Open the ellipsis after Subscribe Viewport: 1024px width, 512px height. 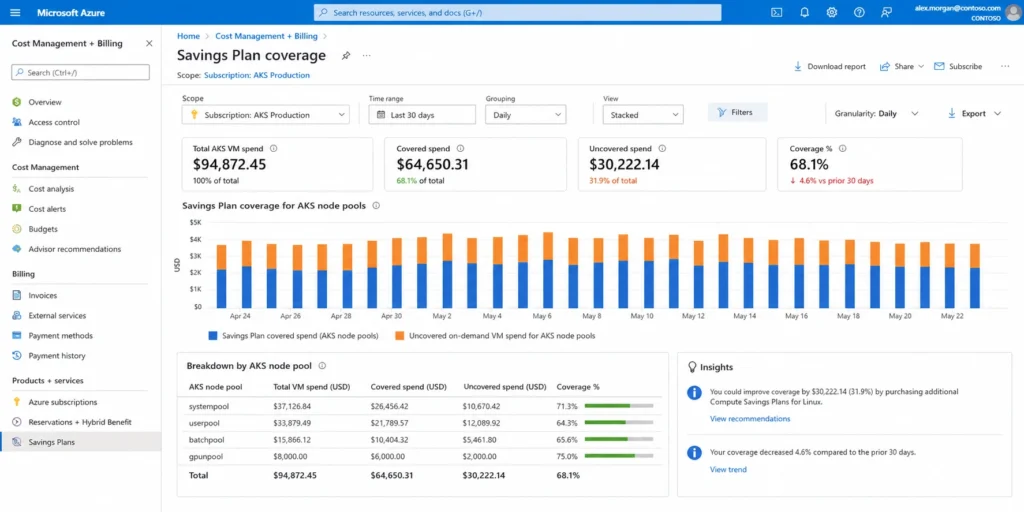(1004, 66)
